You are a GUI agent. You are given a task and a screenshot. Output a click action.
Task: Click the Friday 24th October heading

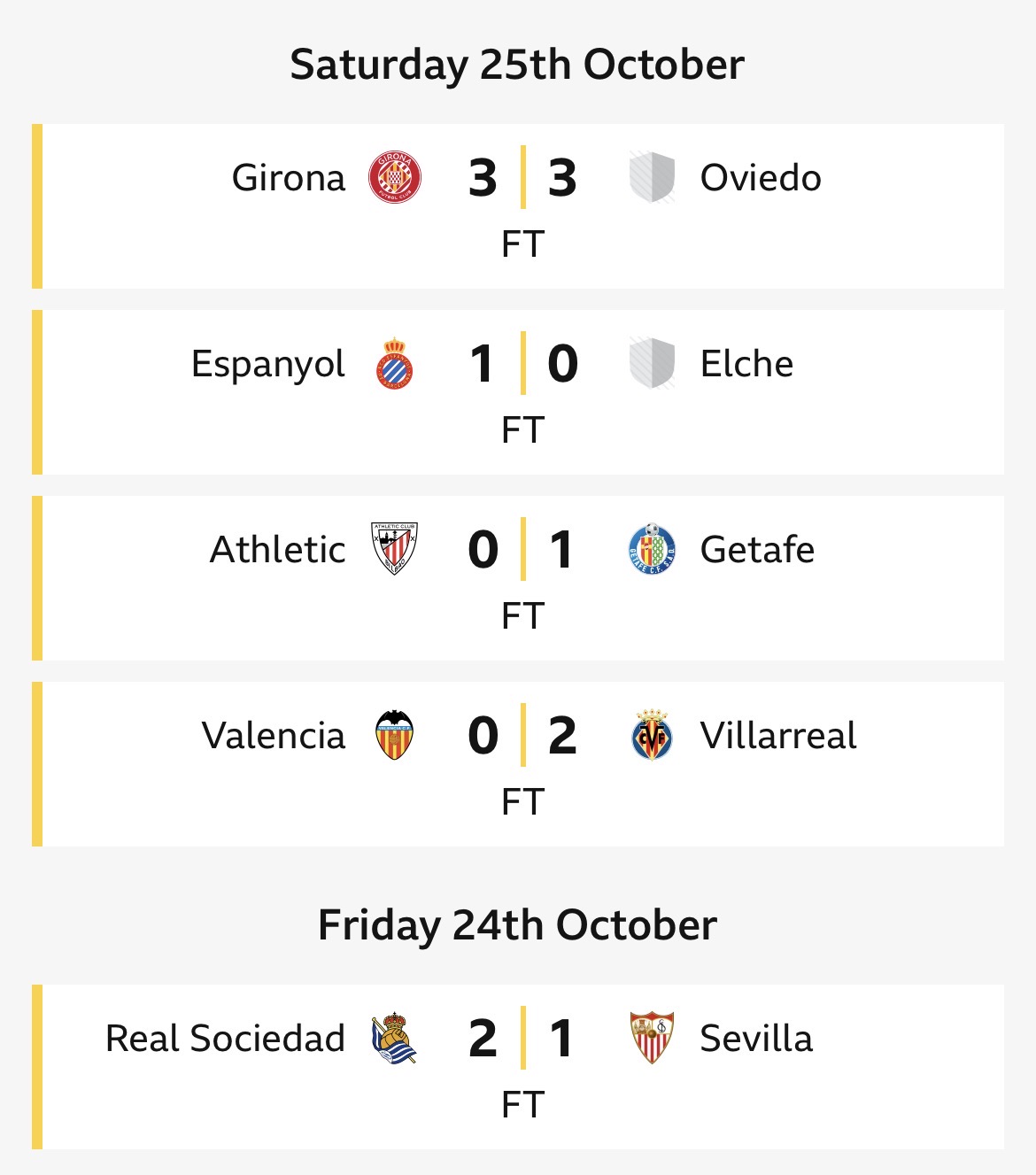click(517, 925)
